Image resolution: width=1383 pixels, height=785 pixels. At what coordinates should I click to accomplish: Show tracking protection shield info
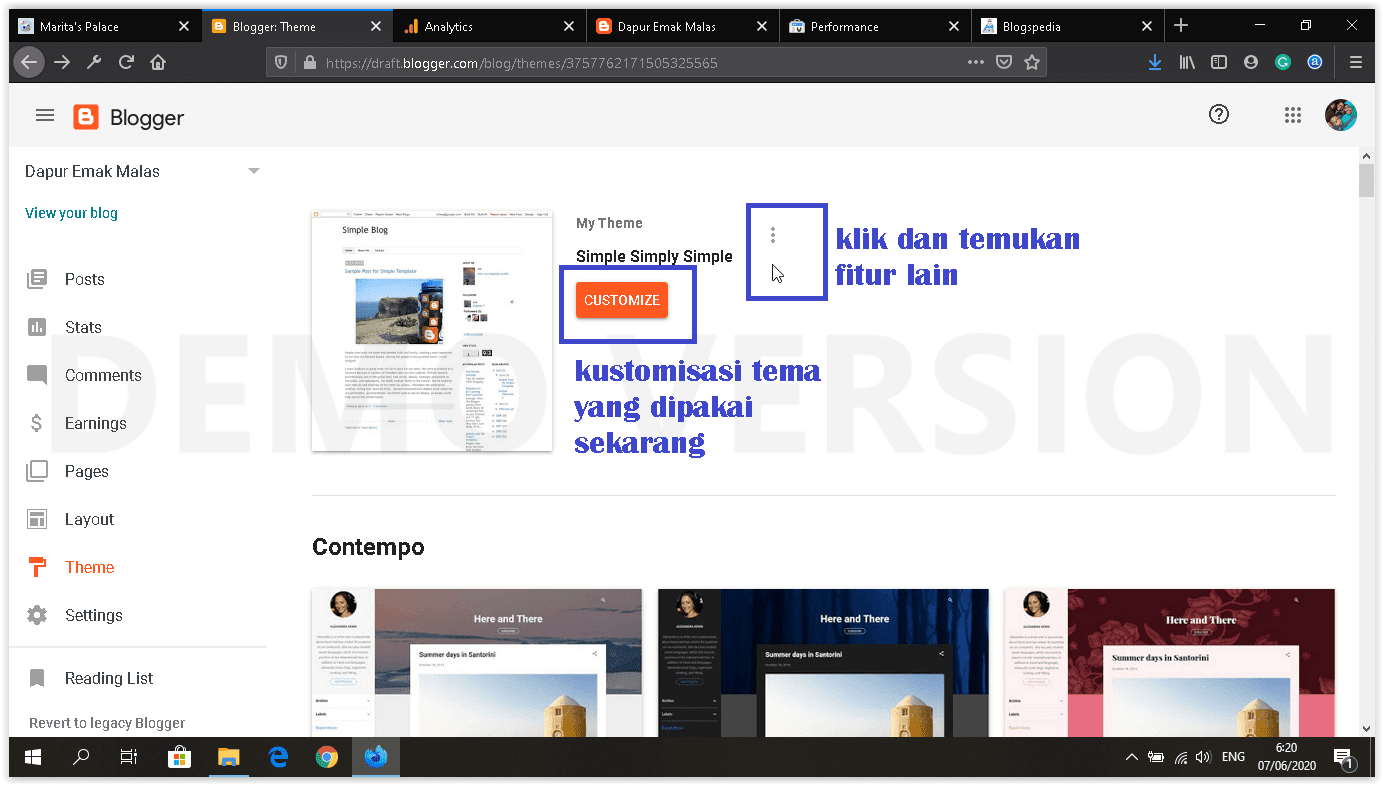(282, 62)
